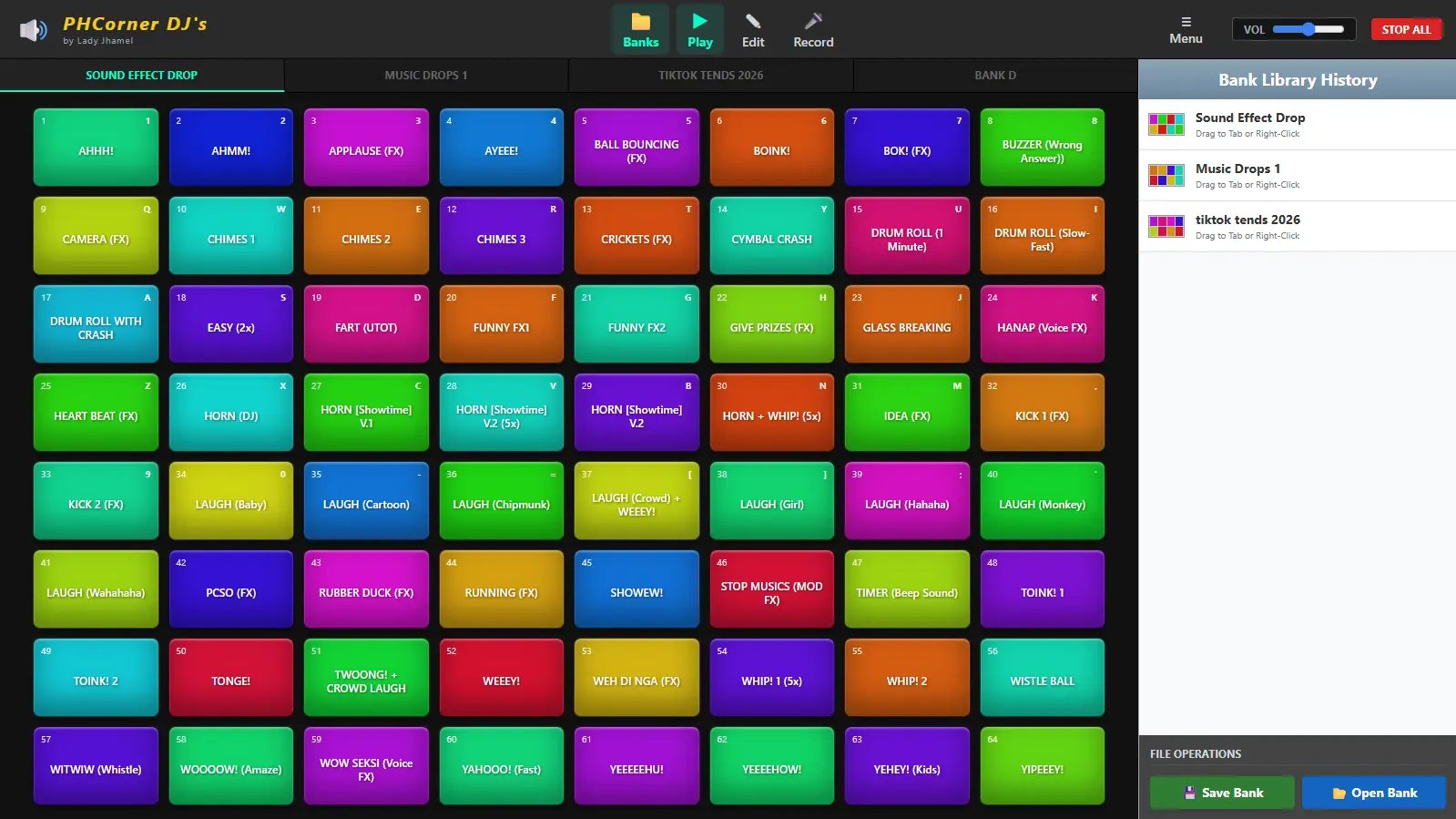
Task: Play the LAUGH (Chipmunk) pad
Action: 502,501
